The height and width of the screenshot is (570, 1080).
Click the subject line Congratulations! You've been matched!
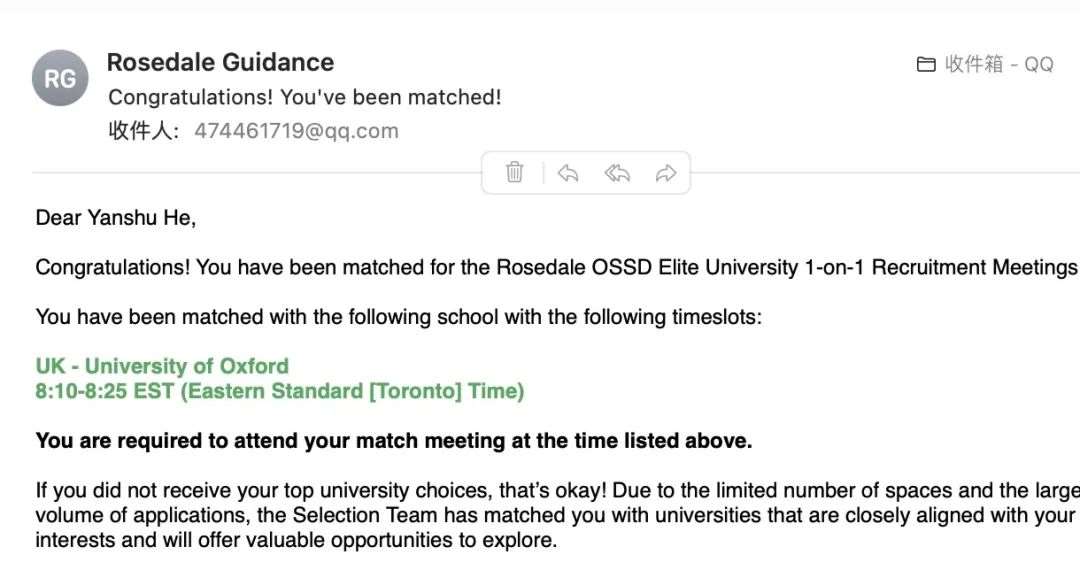(x=304, y=97)
